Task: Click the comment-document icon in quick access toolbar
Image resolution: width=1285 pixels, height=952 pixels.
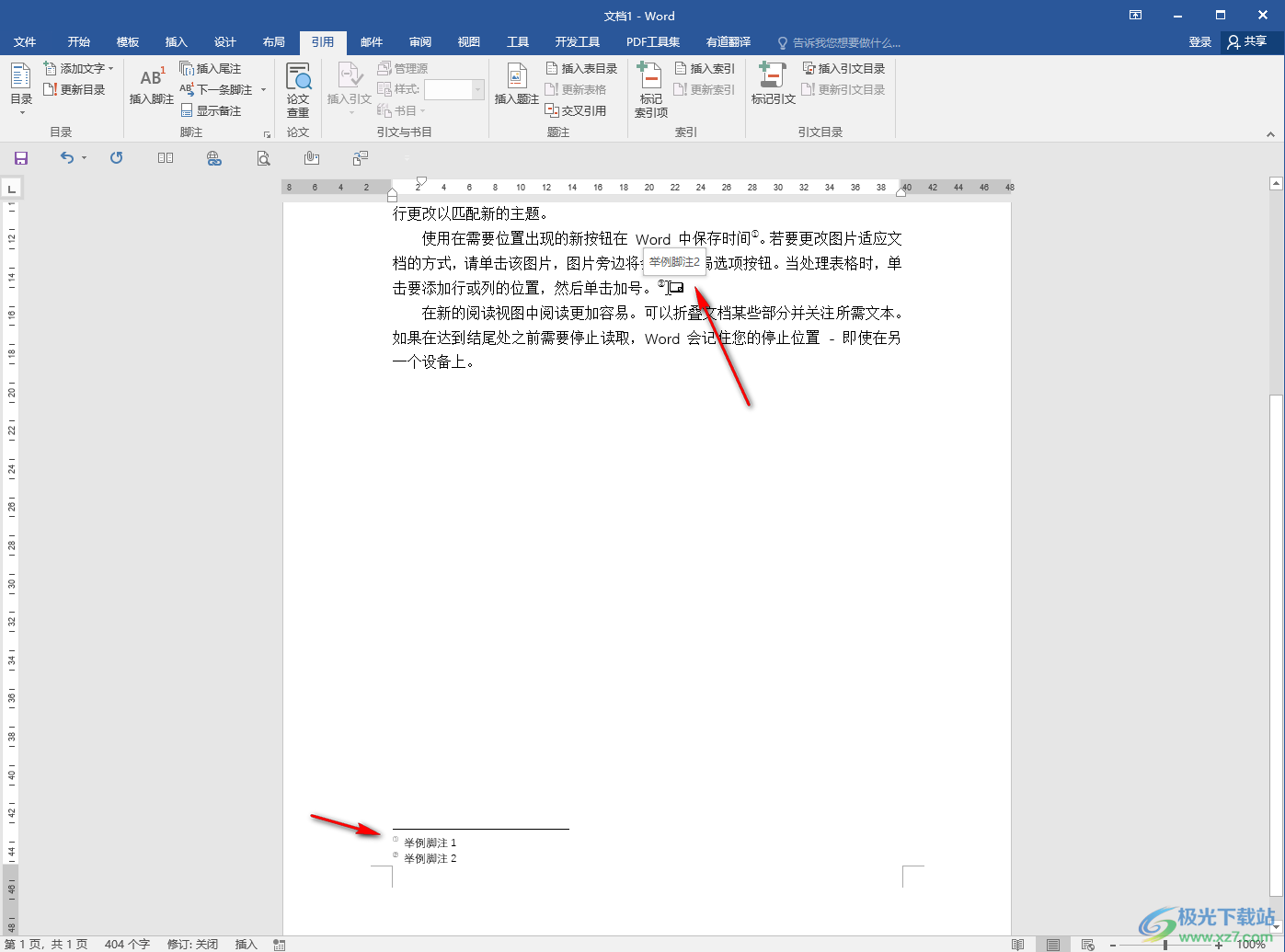Action: 361,158
